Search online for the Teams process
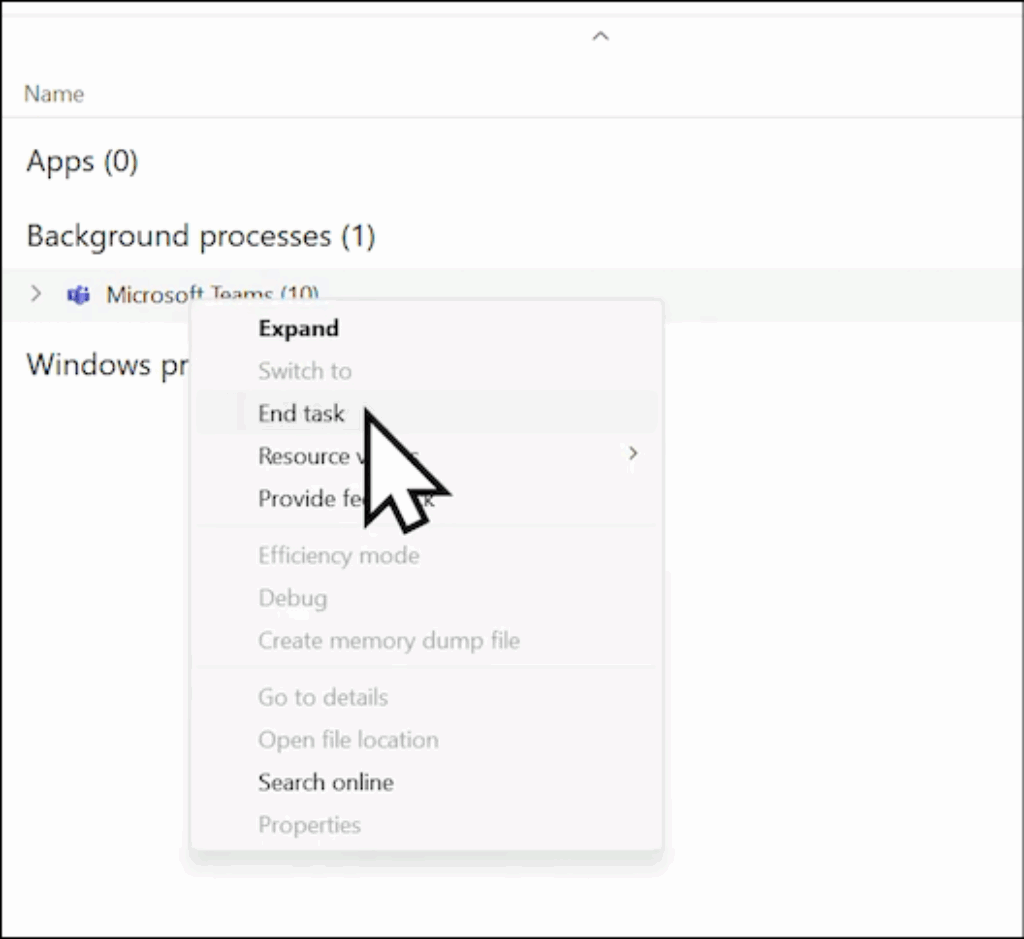This screenshot has height=939, width=1024. (325, 782)
